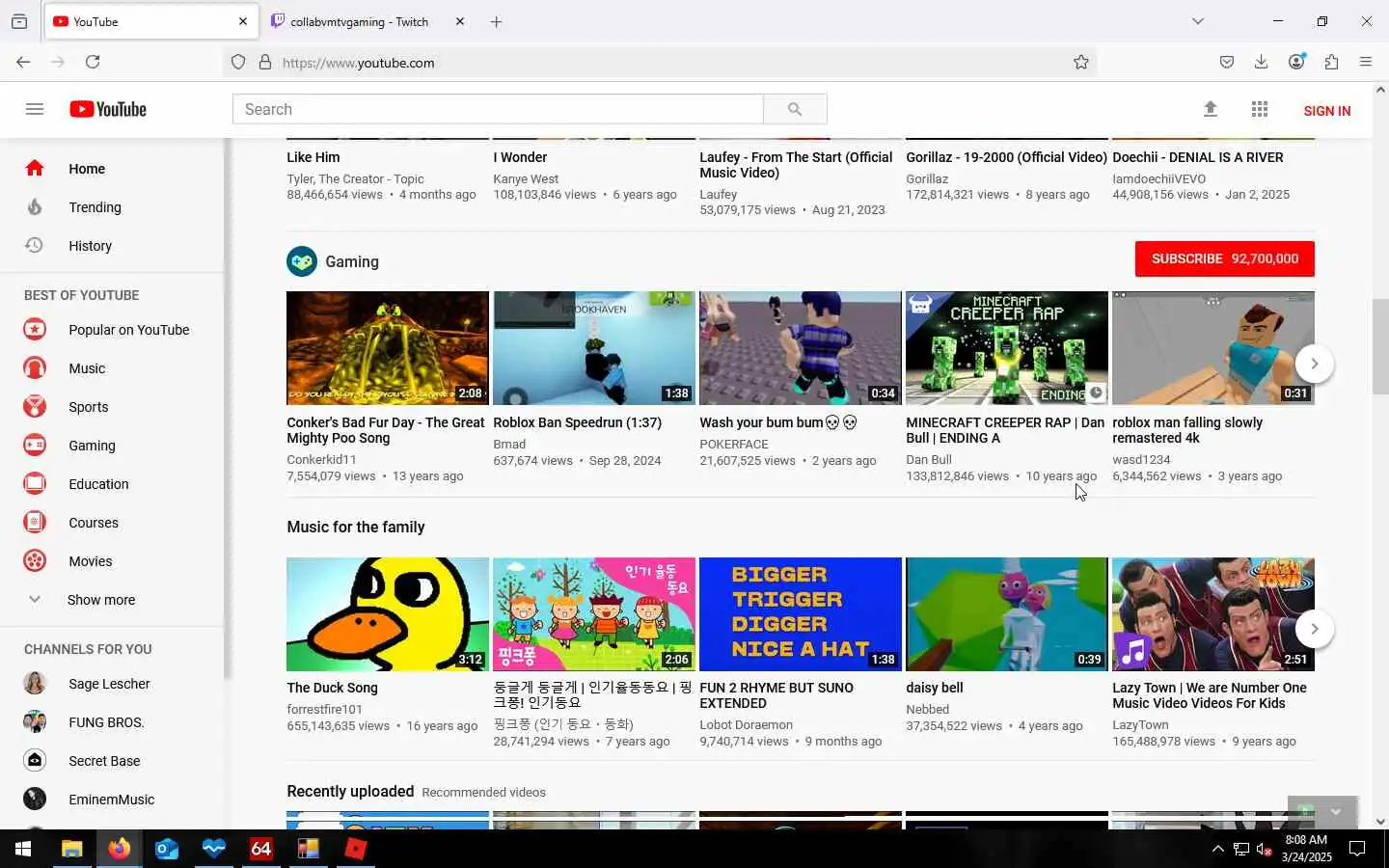Screen dimensions: 1389x868
Task: Open Trending from the sidebar
Action: click(x=95, y=207)
